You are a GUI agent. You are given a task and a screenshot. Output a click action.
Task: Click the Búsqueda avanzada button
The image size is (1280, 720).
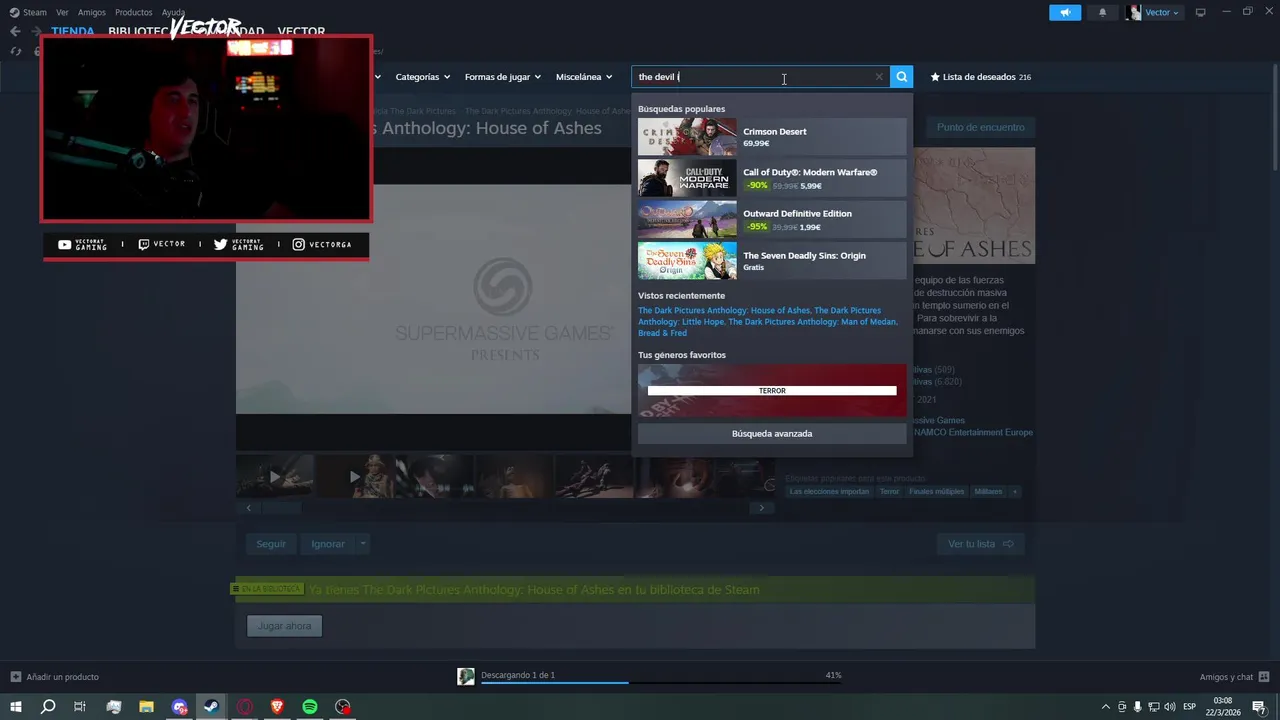pyautogui.click(x=772, y=434)
